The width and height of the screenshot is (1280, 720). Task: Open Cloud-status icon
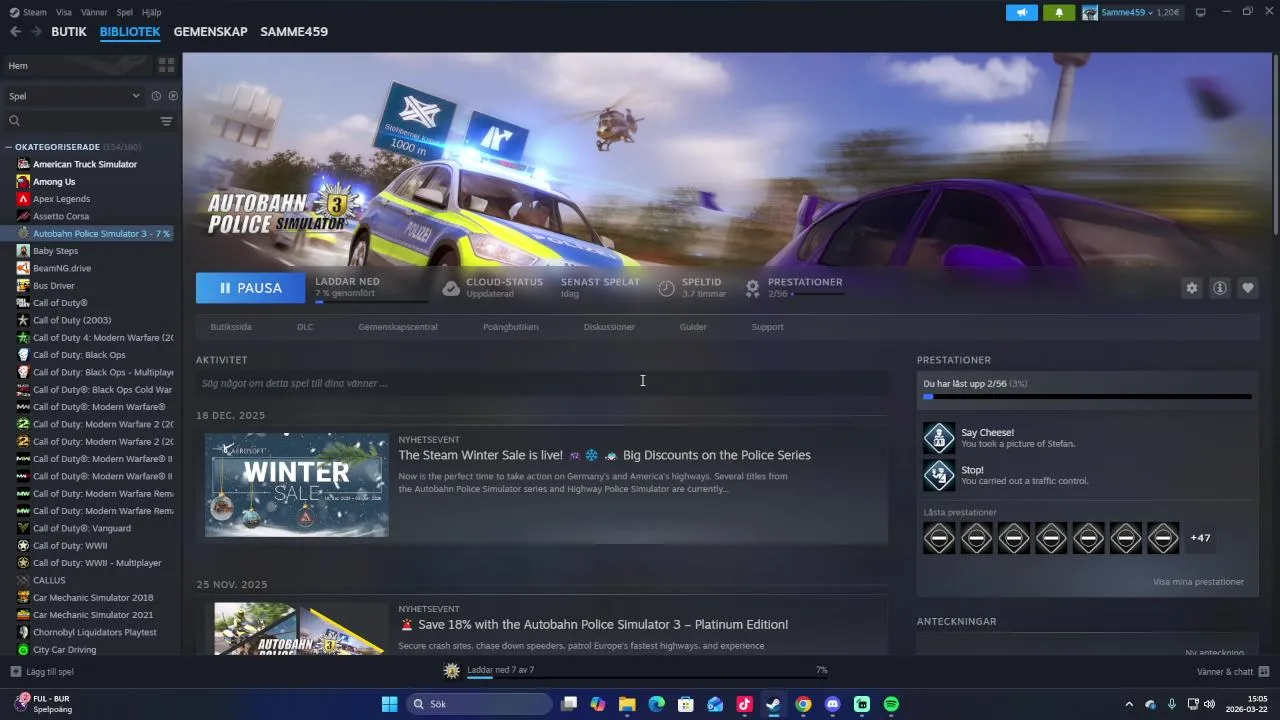click(x=451, y=288)
